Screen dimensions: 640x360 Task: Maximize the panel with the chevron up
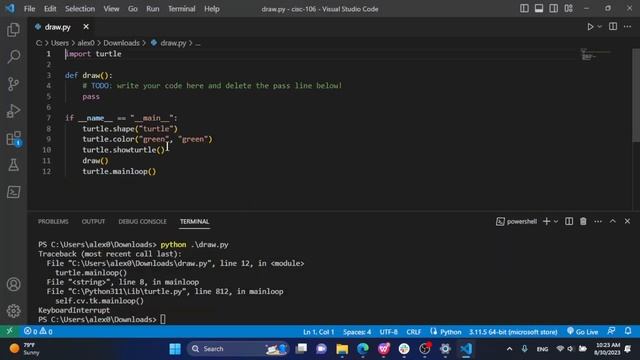pyautogui.click(x=613, y=221)
